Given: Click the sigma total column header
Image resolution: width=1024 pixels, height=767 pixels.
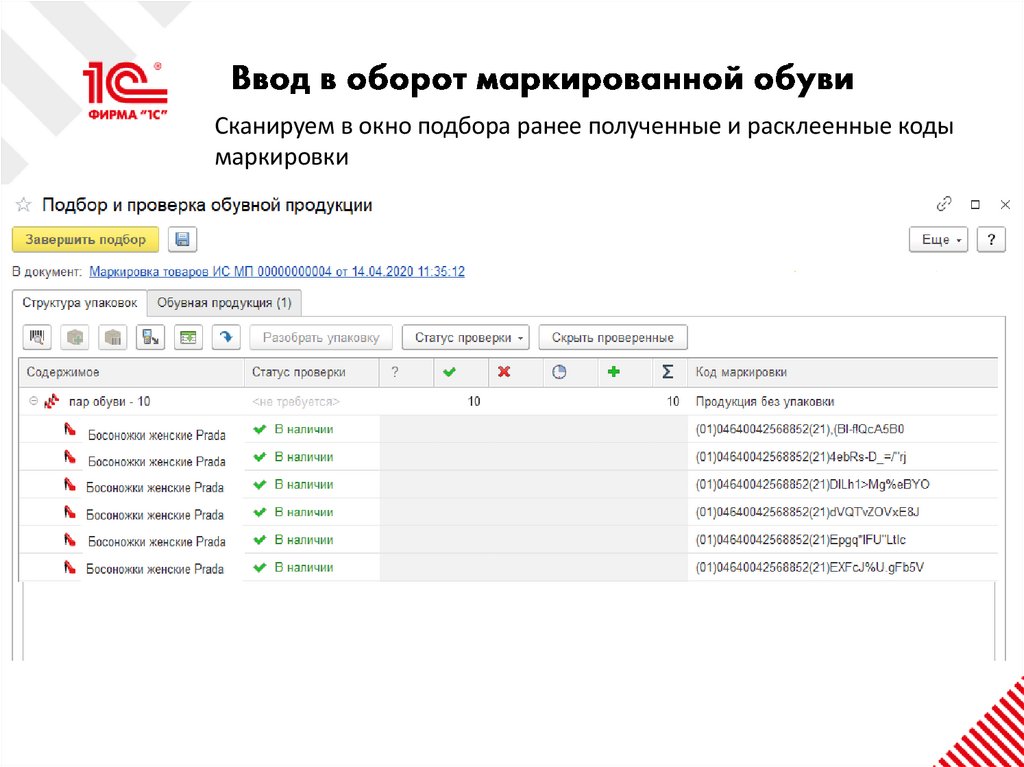Looking at the screenshot, I should click(x=667, y=372).
